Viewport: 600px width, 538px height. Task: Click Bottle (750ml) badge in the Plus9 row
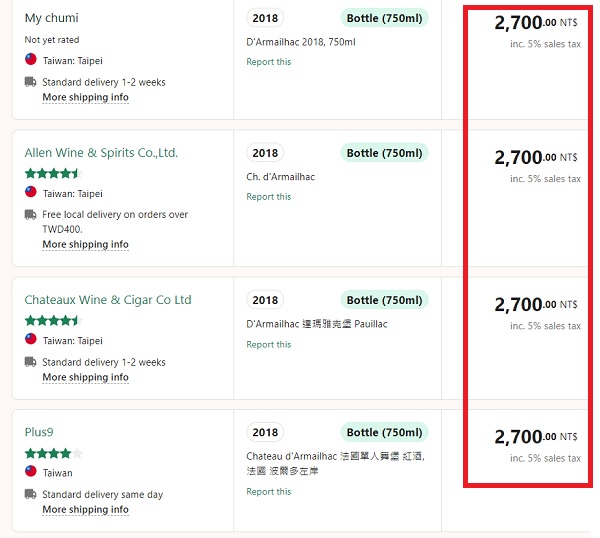pyautogui.click(x=385, y=432)
